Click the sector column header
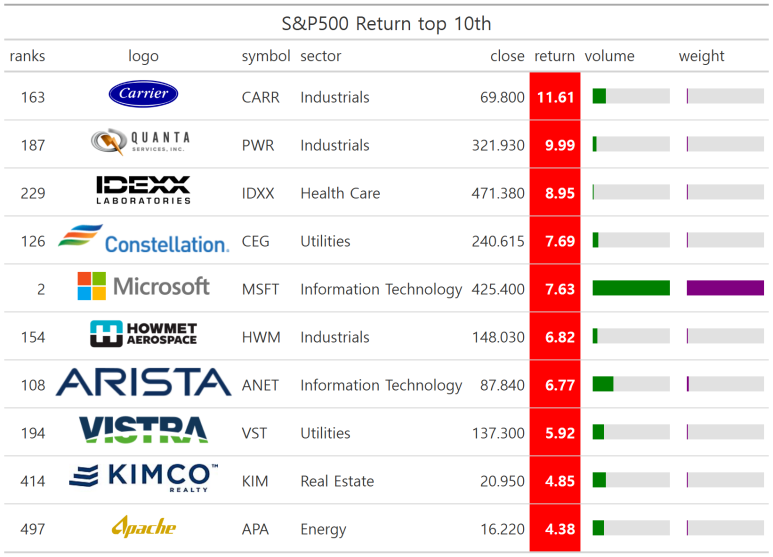The height and width of the screenshot is (557, 773). point(320,56)
